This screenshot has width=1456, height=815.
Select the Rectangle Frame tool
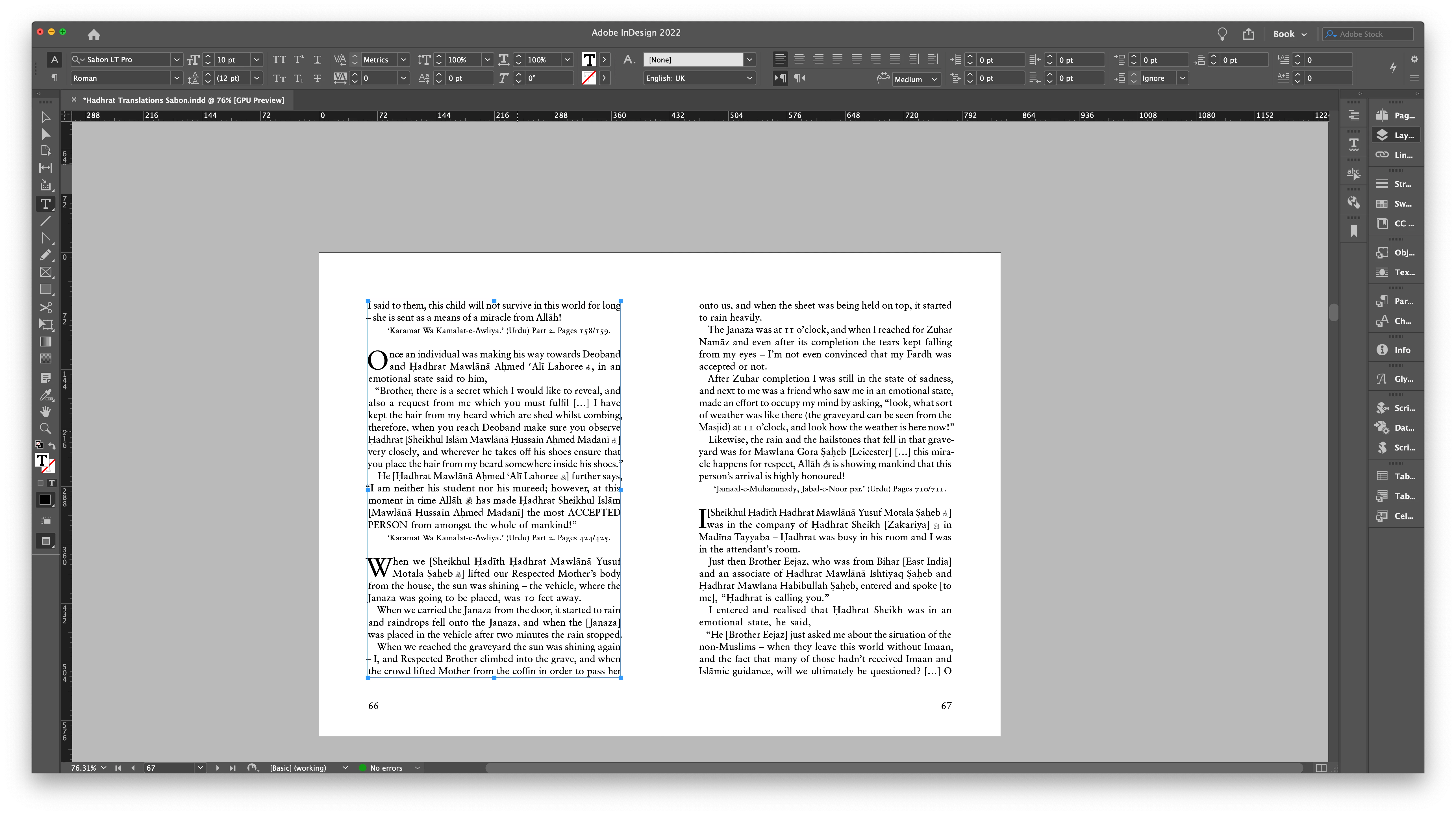click(x=45, y=272)
